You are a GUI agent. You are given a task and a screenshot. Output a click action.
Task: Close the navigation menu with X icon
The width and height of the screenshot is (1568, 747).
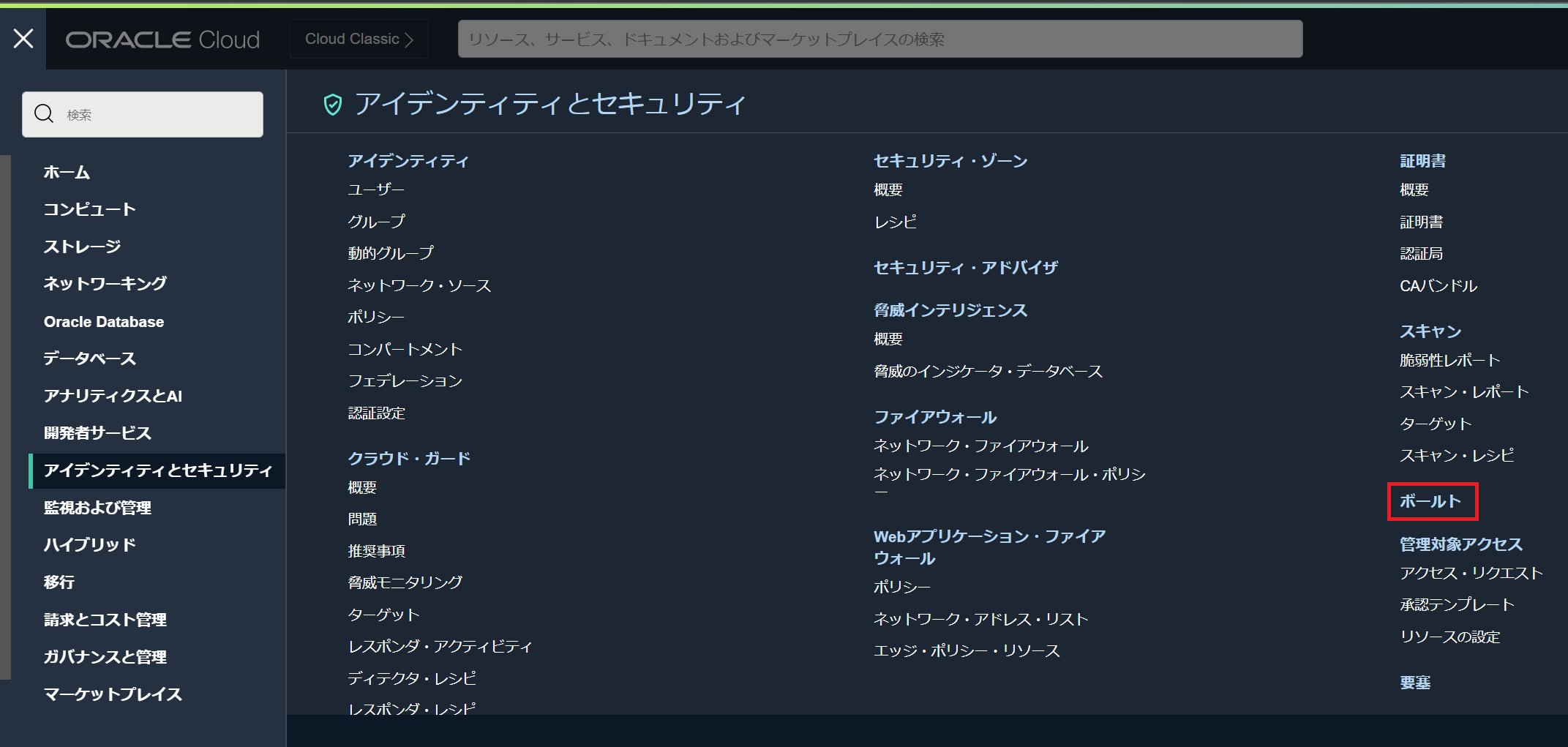(23, 39)
